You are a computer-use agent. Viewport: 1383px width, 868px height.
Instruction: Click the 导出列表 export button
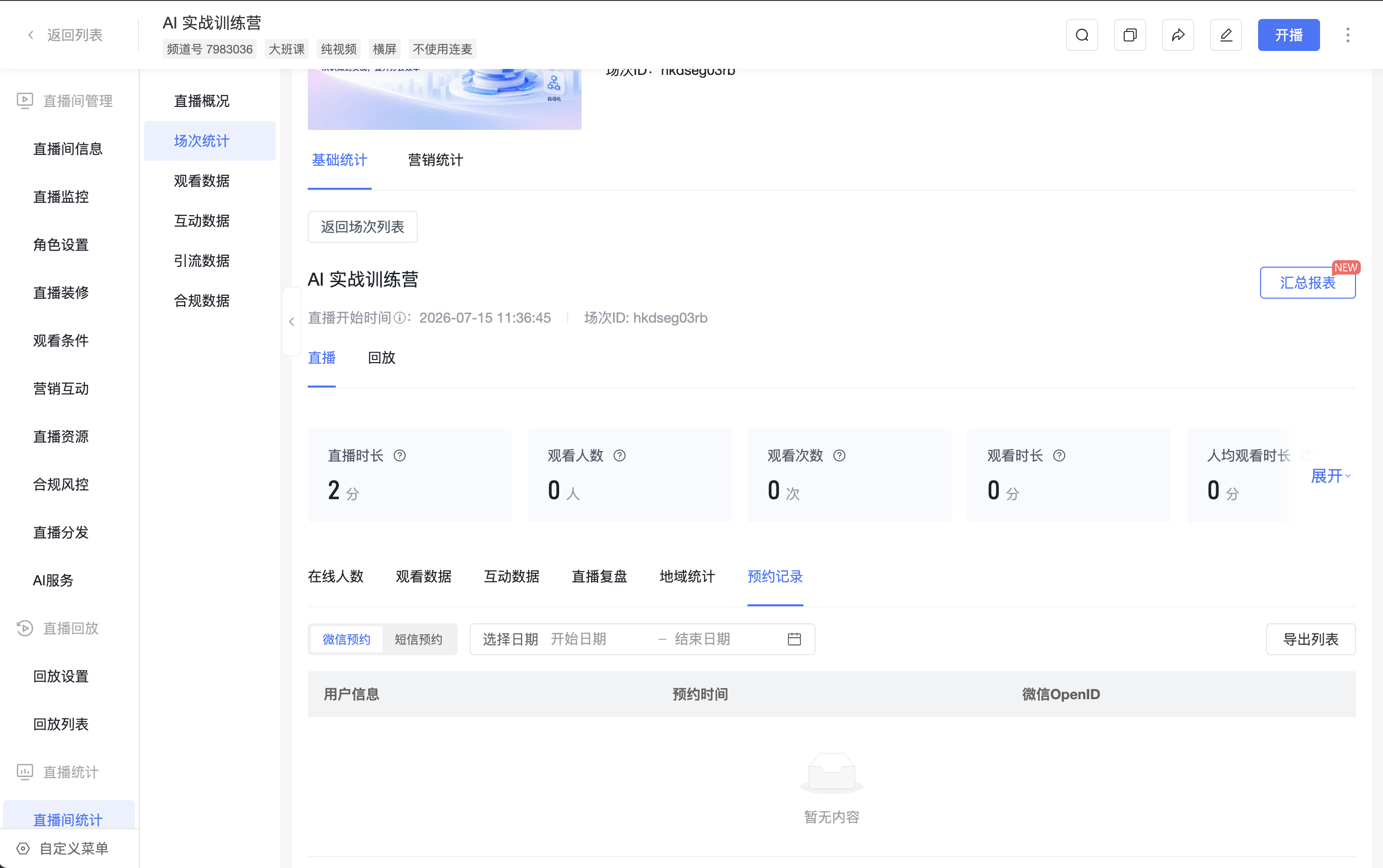[x=1310, y=639]
